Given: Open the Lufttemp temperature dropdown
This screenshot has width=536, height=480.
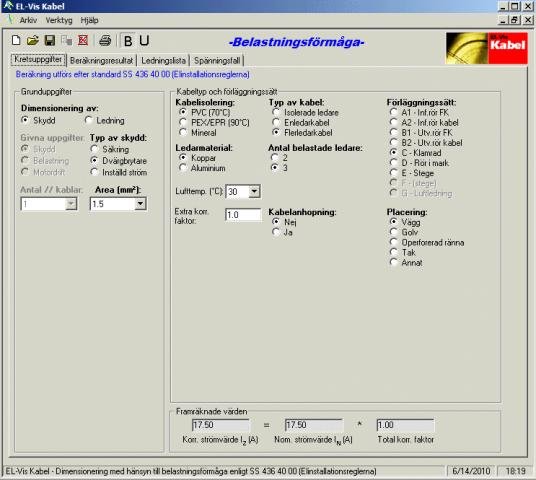Looking at the screenshot, I should [254, 191].
